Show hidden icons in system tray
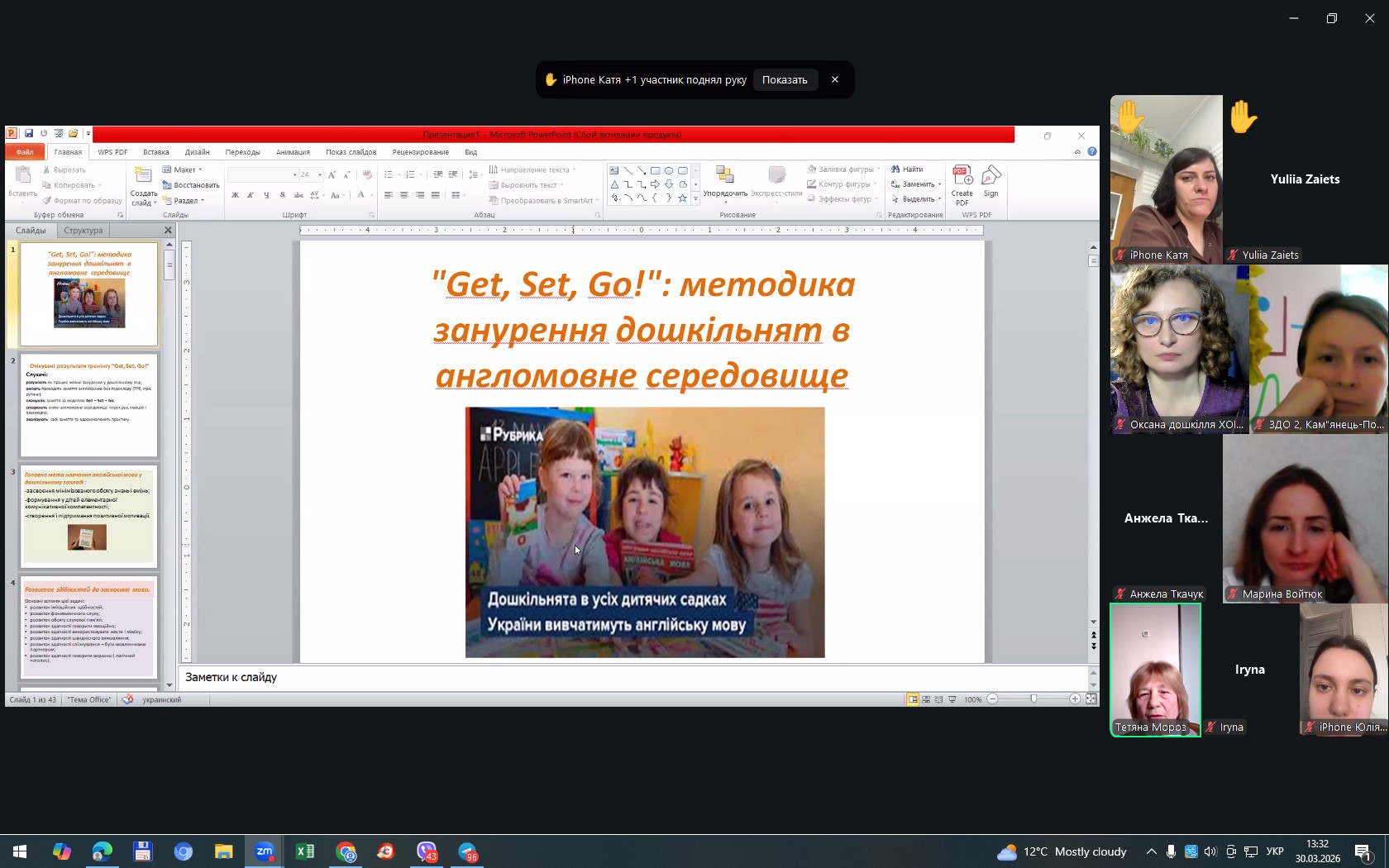This screenshot has height=868, width=1389. [x=1151, y=851]
